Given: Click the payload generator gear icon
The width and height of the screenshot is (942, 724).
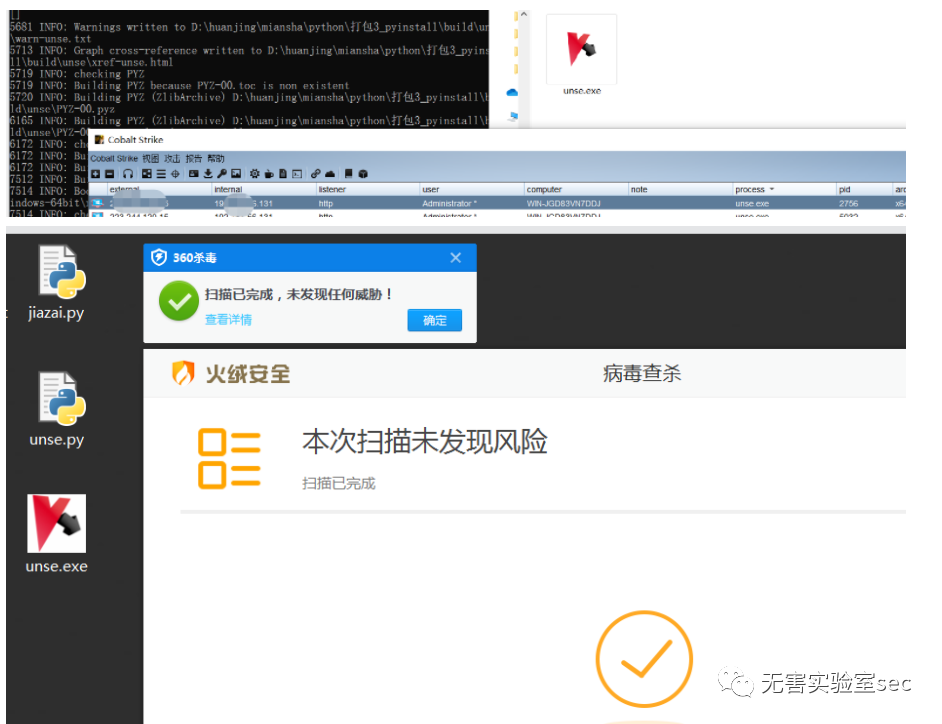Looking at the screenshot, I should (255, 174).
